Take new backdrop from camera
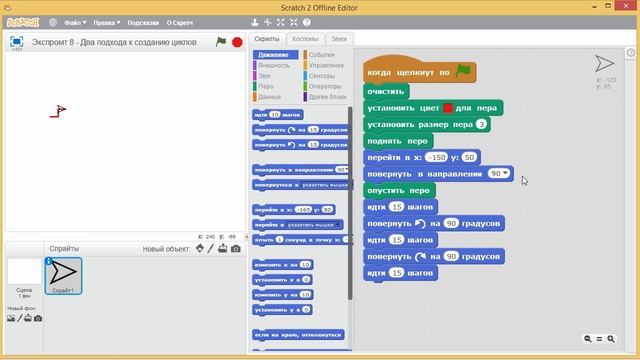Screen dimensions: 640x360 point(38,318)
